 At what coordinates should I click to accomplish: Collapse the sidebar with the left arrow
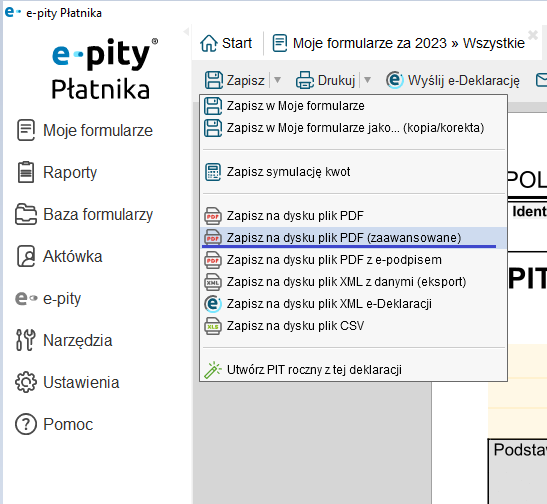point(186,32)
